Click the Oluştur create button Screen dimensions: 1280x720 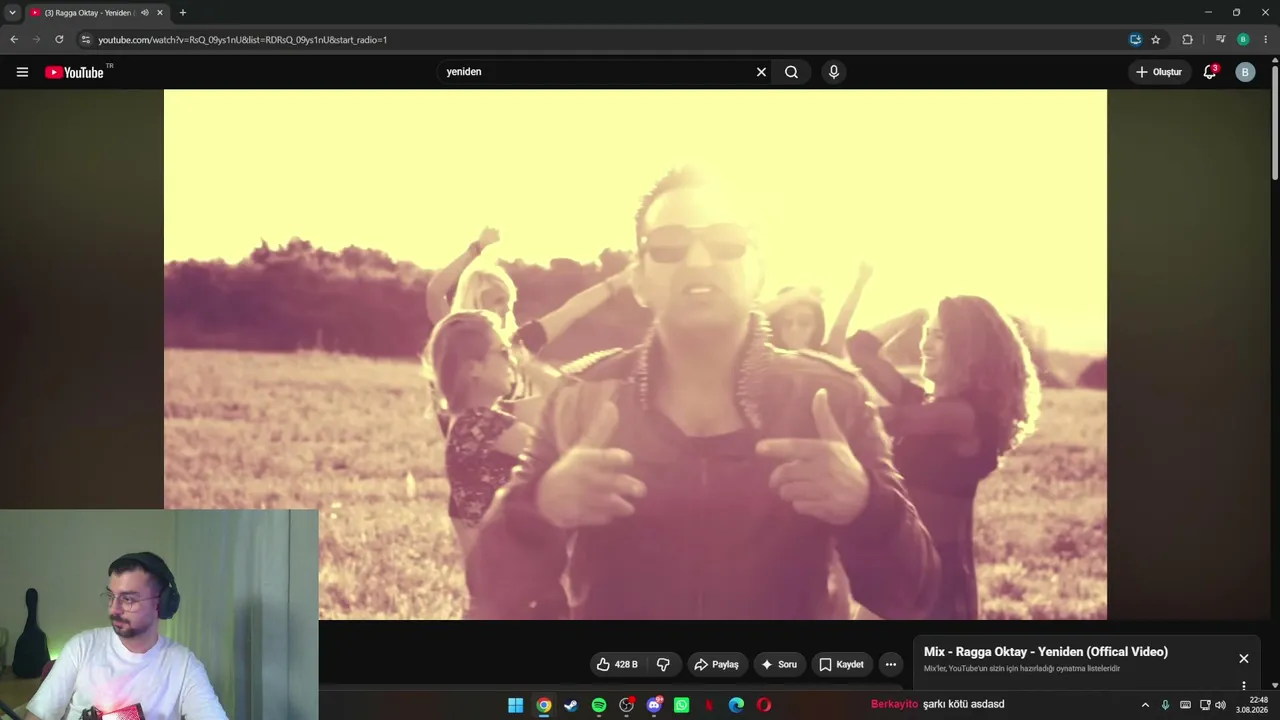(x=1160, y=72)
